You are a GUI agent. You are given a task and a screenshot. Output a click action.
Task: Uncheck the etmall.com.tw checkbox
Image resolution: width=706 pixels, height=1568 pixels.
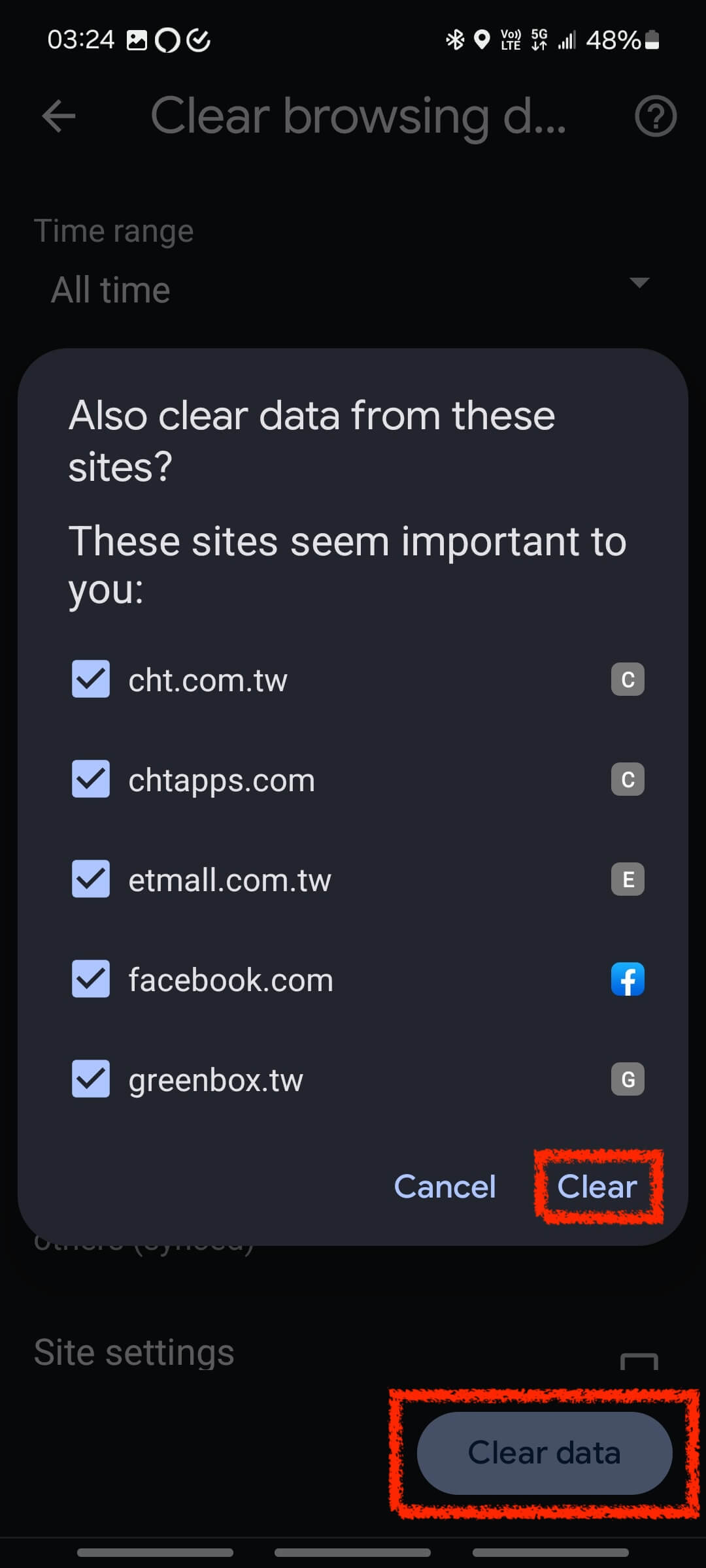pos(91,879)
